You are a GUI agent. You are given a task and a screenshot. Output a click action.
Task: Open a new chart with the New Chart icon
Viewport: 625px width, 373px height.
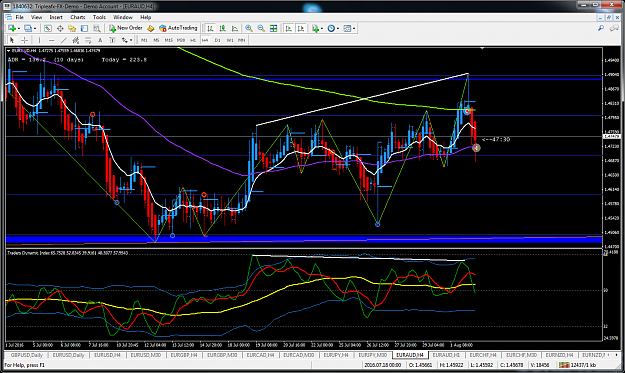point(12,28)
